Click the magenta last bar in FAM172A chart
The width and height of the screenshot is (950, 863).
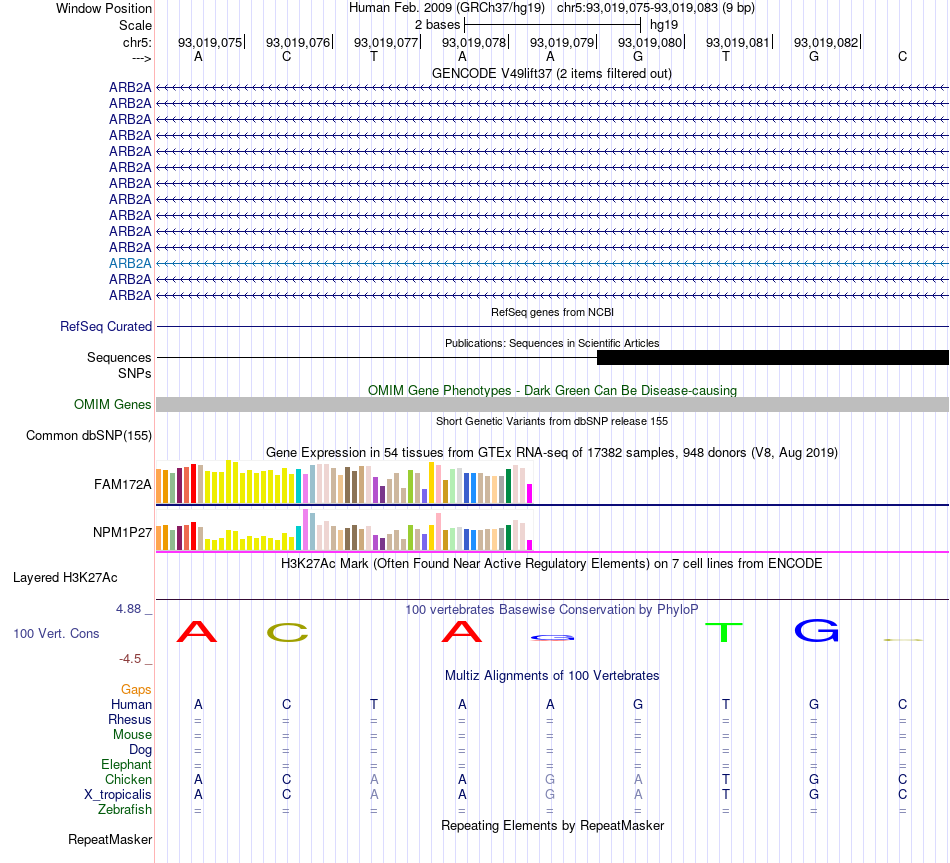click(x=530, y=493)
